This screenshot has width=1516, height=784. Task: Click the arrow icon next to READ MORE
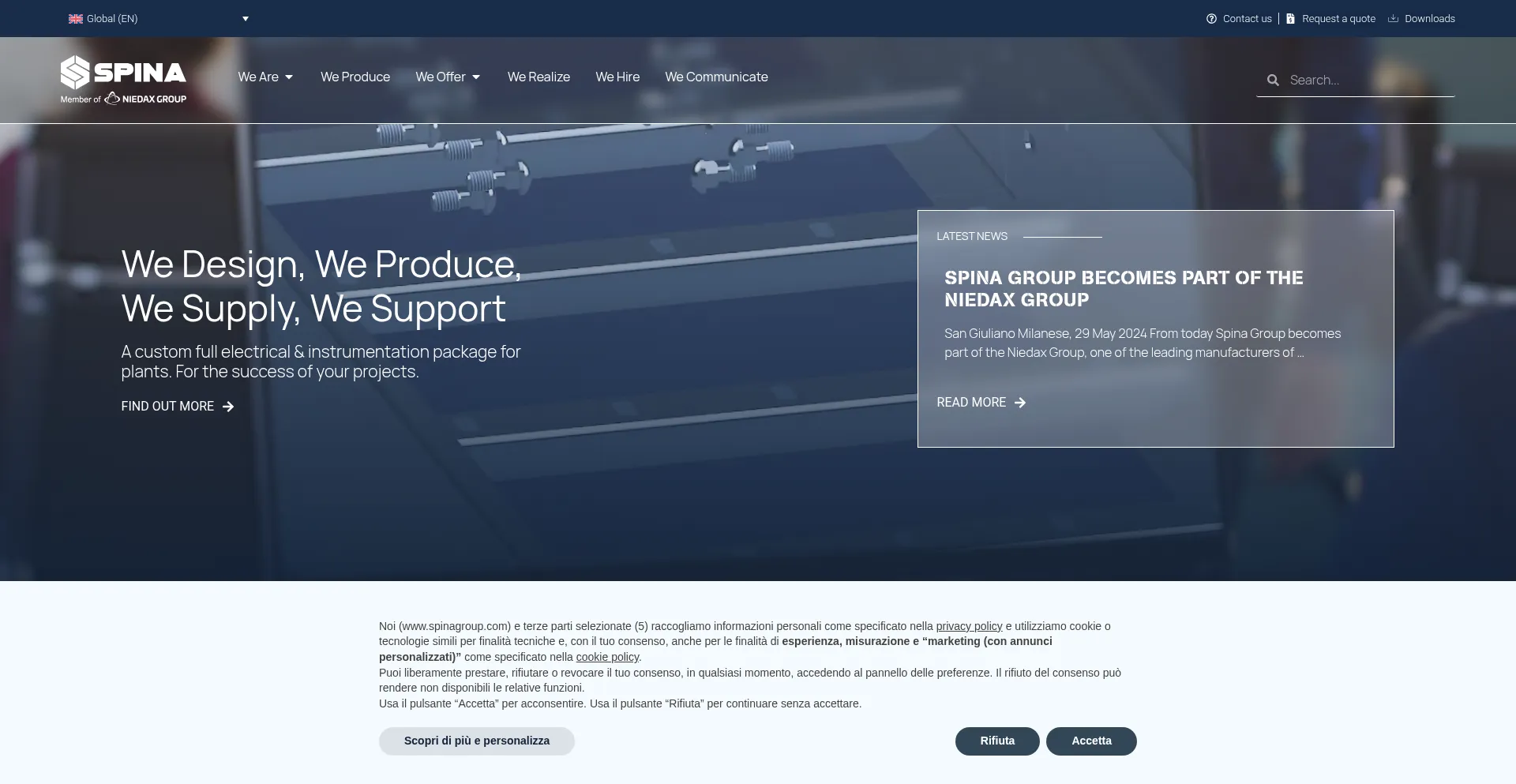click(1020, 403)
